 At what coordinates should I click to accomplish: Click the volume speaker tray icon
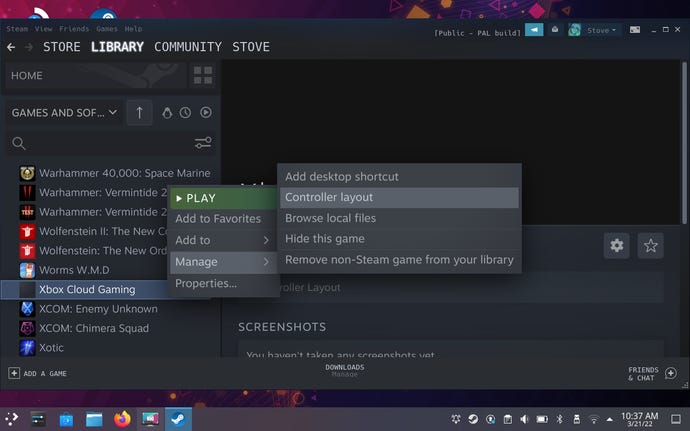click(x=524, y=419)
